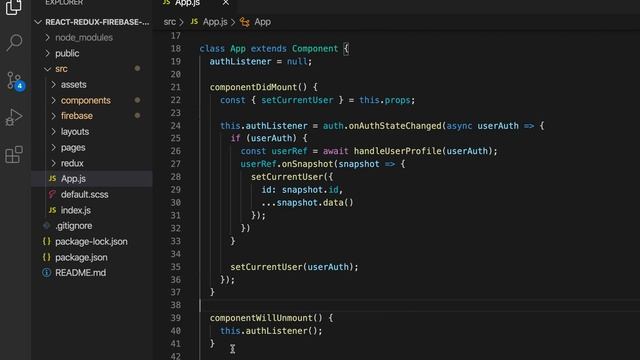The width and height of the screenshot is (640, 360).
Task: Click the Component keyword on line 18
Action: (315, 49)
